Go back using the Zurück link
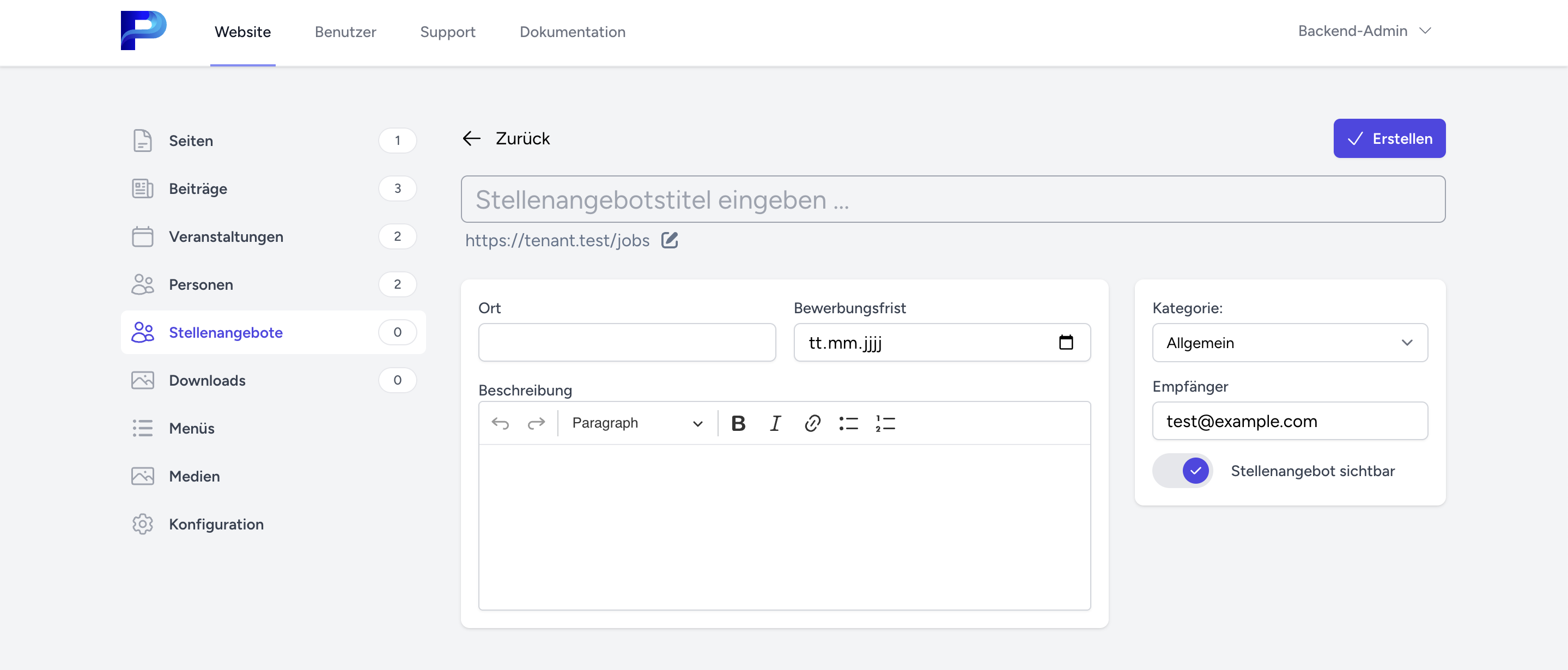Viewport: 1568px width, 670px height. [507, 138]
